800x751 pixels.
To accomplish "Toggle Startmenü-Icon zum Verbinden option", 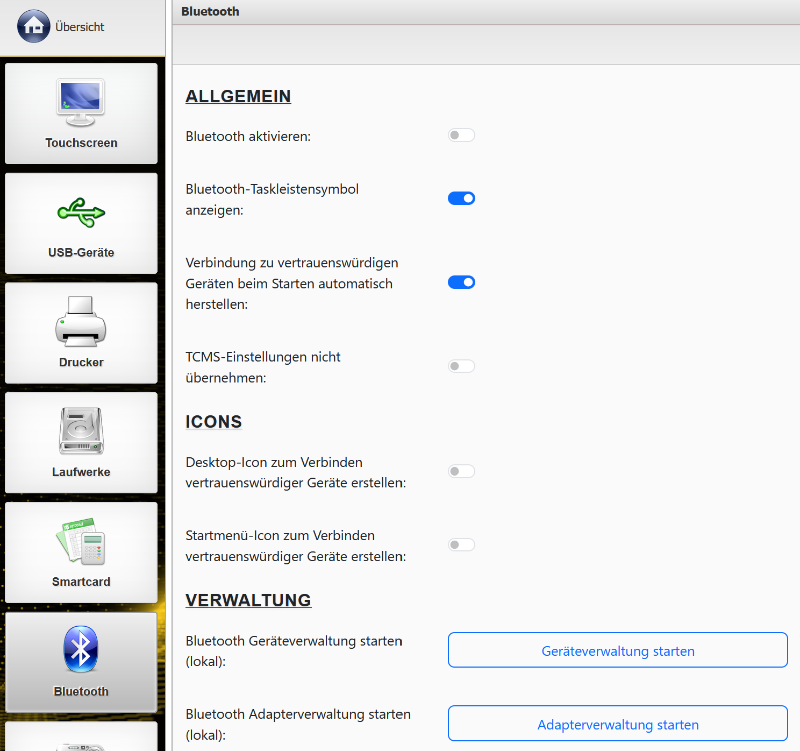I will pos(461,545).
